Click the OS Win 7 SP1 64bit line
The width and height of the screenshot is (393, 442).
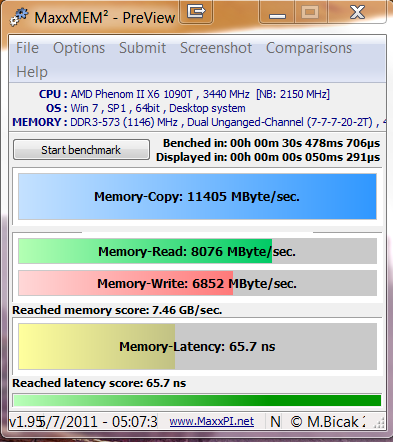pyautogui.click(x=146, y=108)
